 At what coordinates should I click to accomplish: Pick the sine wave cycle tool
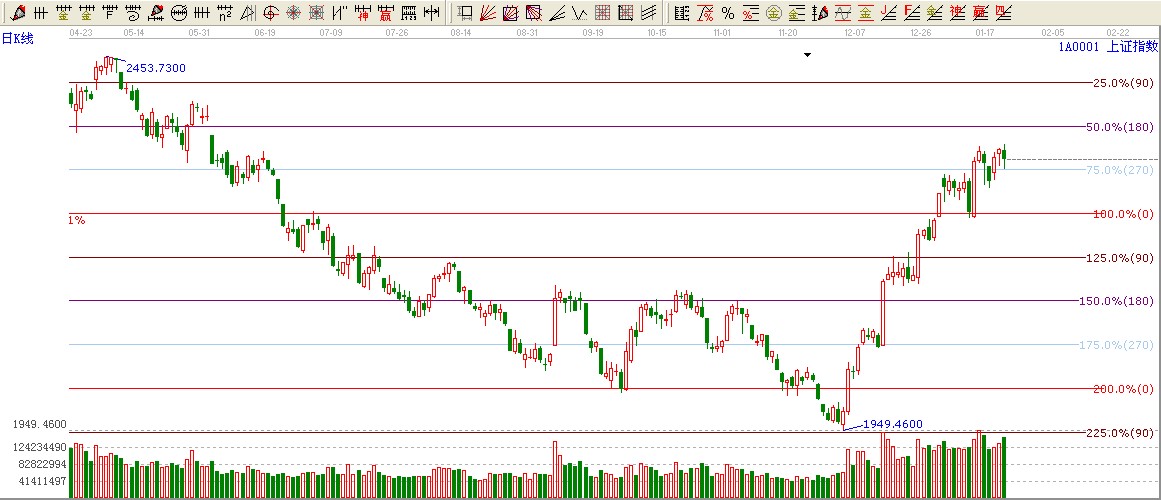(841, 13)
